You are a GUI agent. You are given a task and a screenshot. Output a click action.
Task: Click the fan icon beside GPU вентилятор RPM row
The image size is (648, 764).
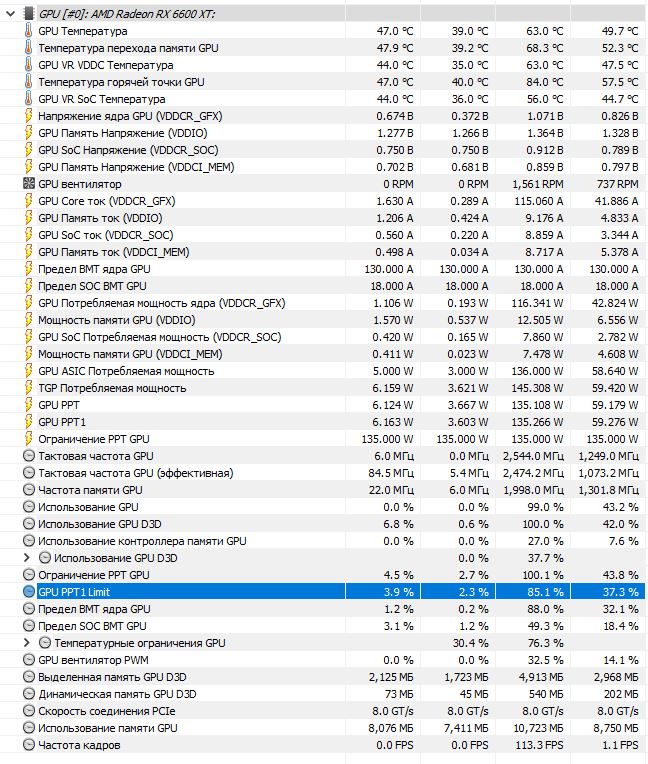29,184
